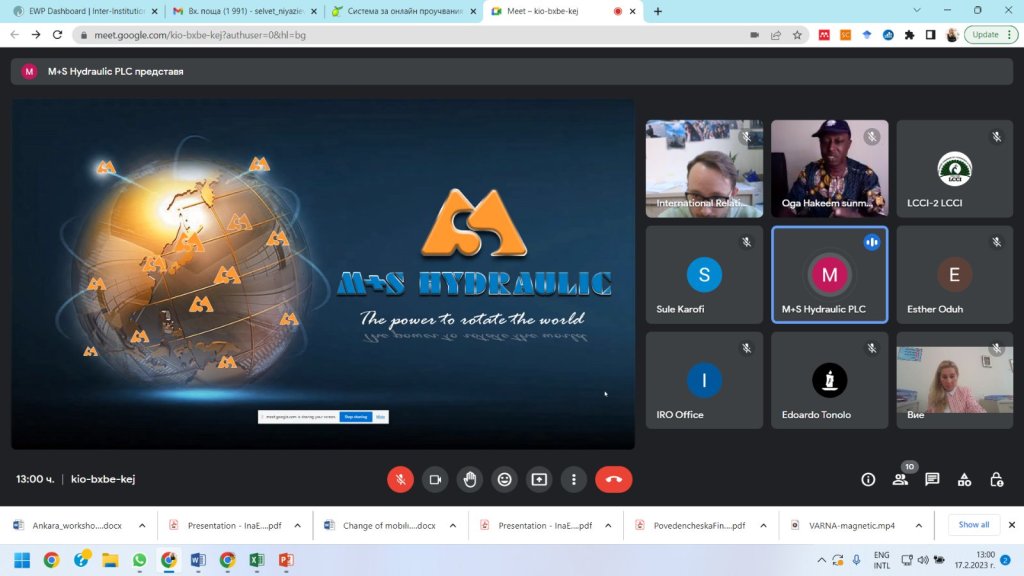Go back in browser history
The height and width of the screenshot is (576, 1024).
14,35
